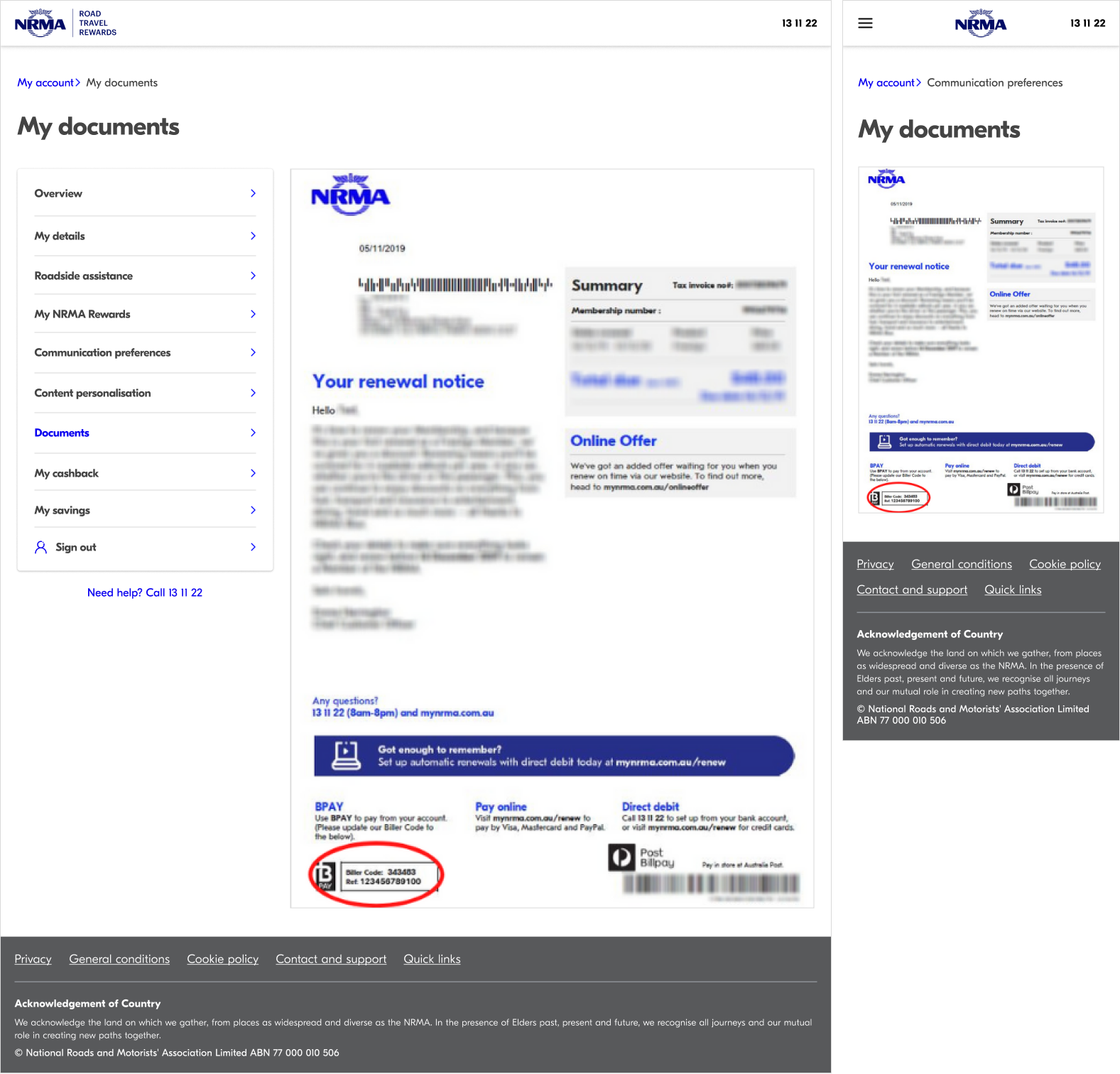Expand the Overview chevron
This screenshot has height=1074, width=1120.
(x=253, y=193)
